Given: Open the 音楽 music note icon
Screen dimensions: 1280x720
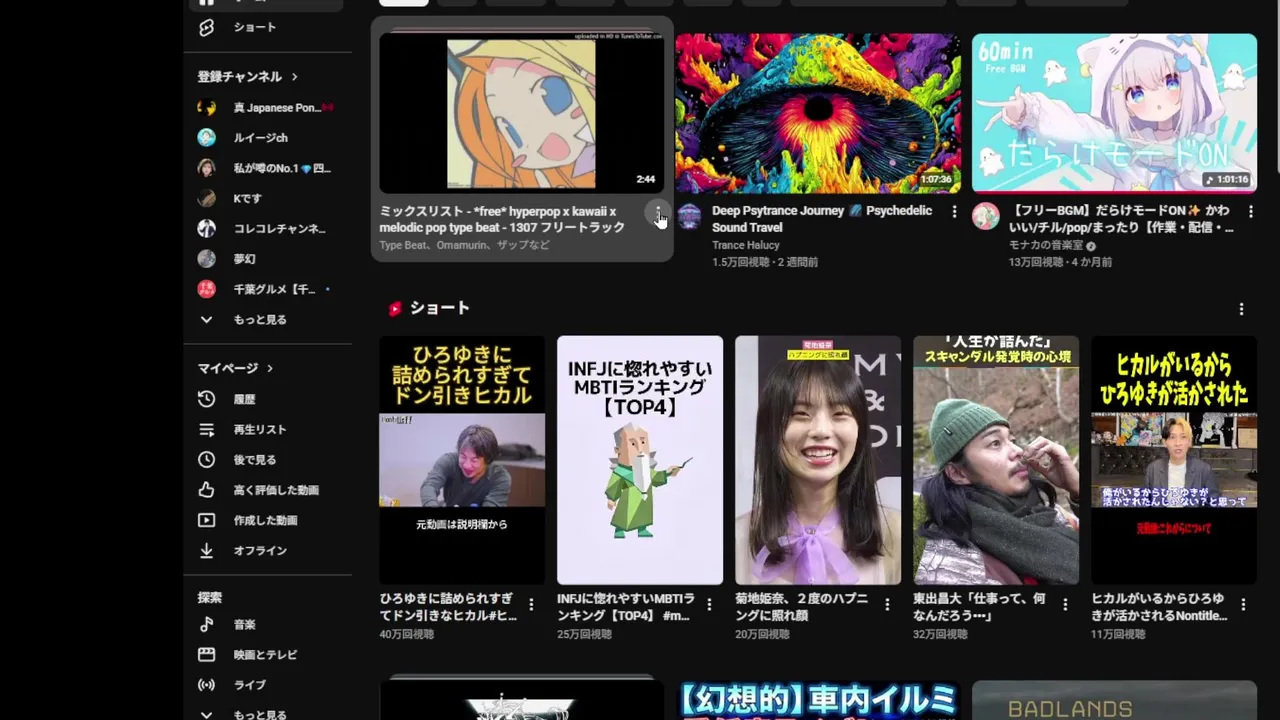Looking at the screenshot, I should 206,624.
